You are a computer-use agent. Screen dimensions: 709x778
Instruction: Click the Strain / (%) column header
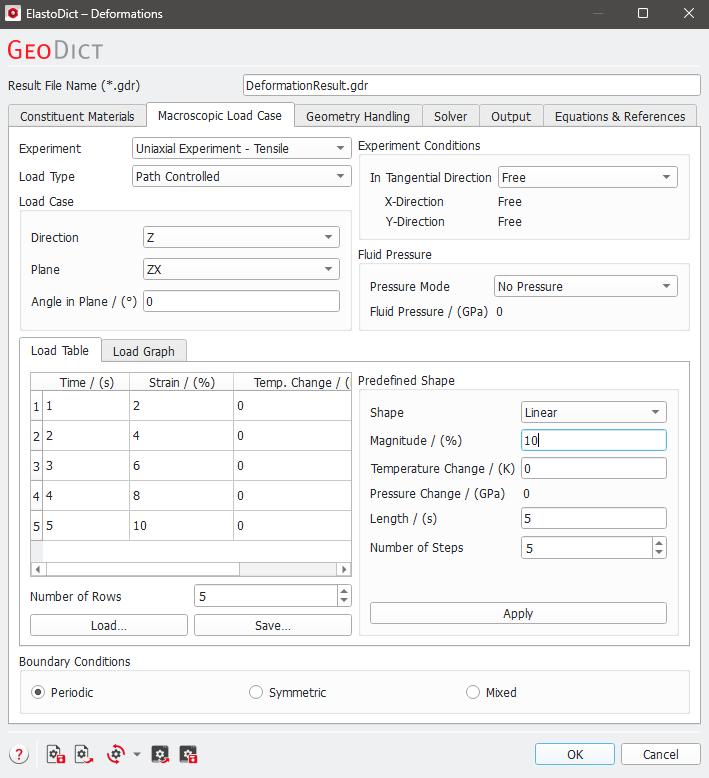pyautogui.click(x=182, y=382)
